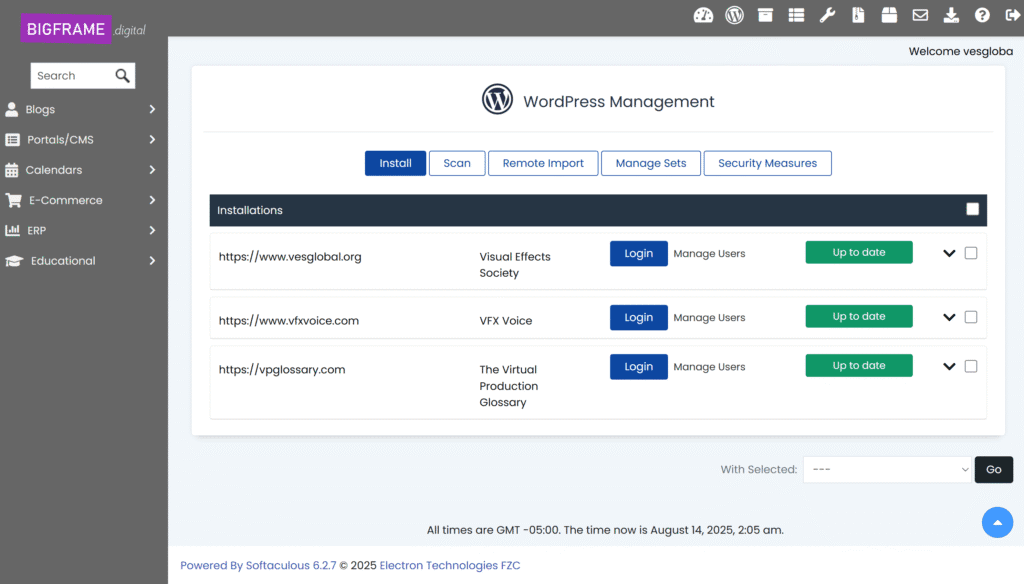Click Up to date for vesglobal.org

click(x=859, y=252)
